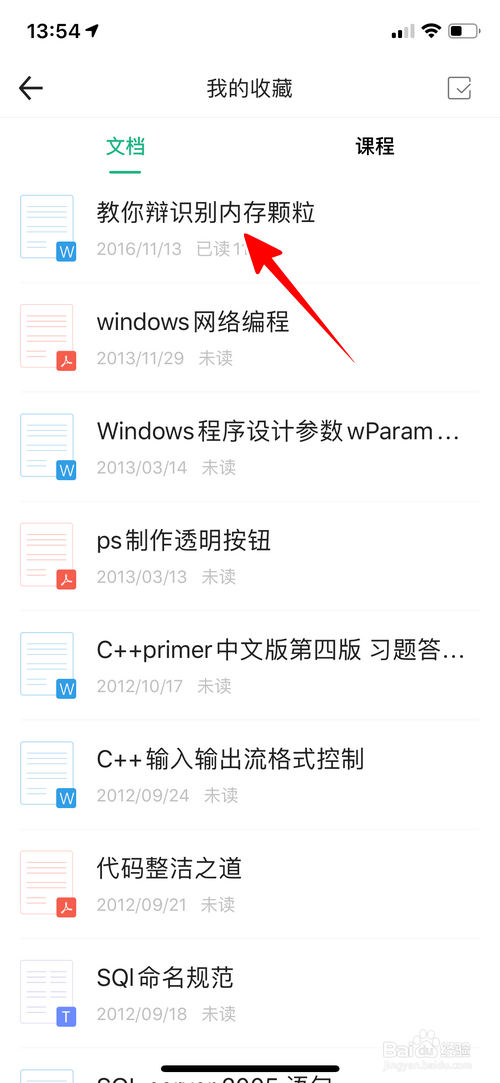Click PDF icon for ps制作透明按钮

coord(48,555)
